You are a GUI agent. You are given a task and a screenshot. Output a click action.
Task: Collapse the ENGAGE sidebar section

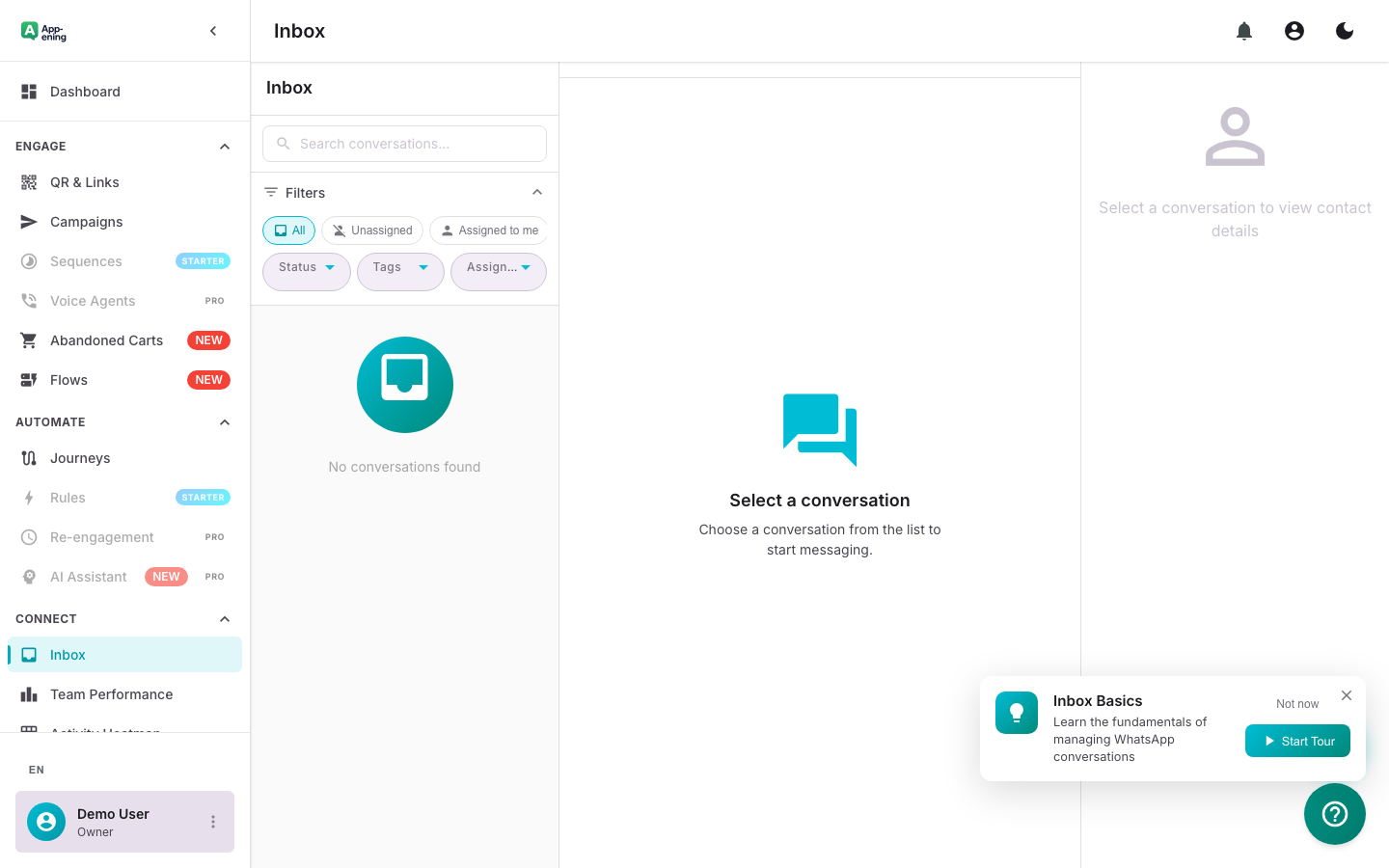[x=224, y=146]
